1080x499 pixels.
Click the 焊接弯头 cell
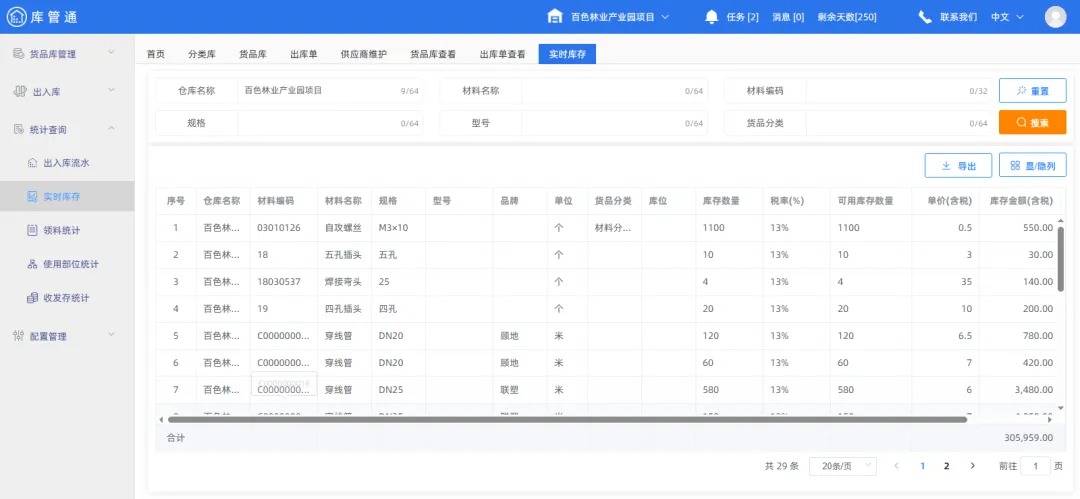tap(344, 281)
